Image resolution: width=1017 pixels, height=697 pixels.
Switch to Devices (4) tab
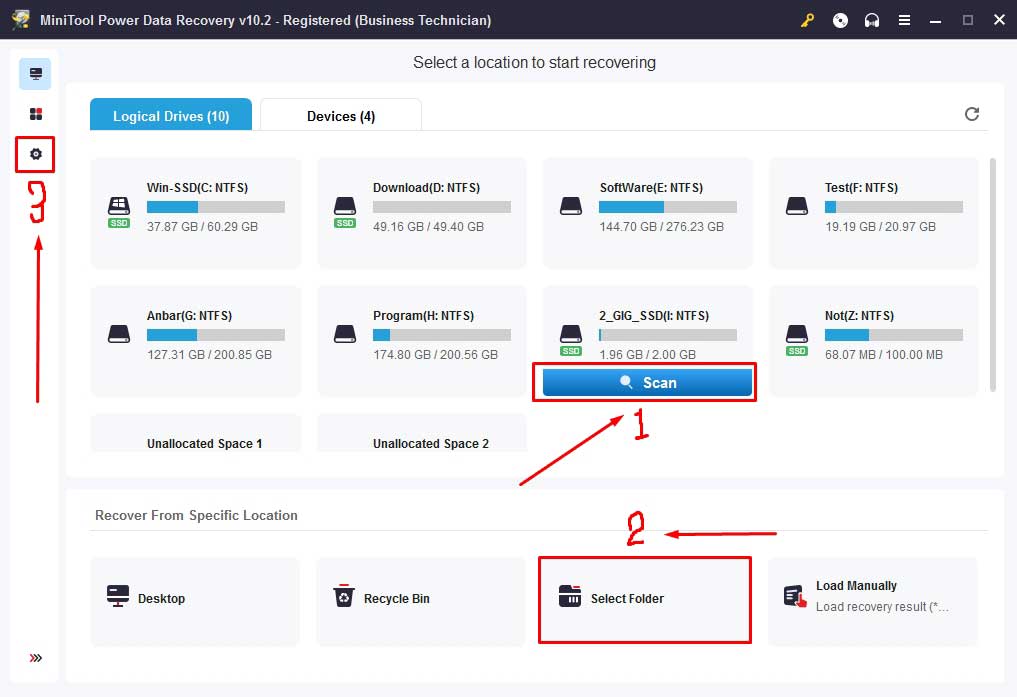coord(341,115)
